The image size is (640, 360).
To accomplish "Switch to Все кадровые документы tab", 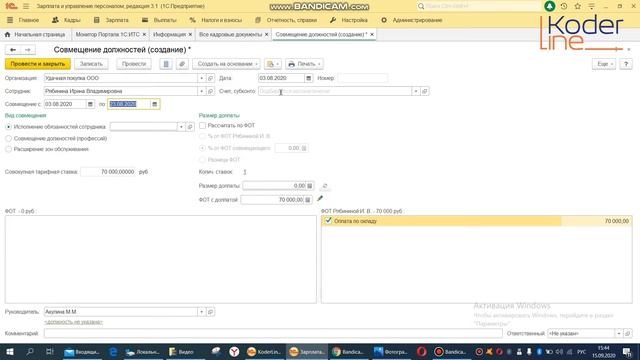I will [231, 34].
